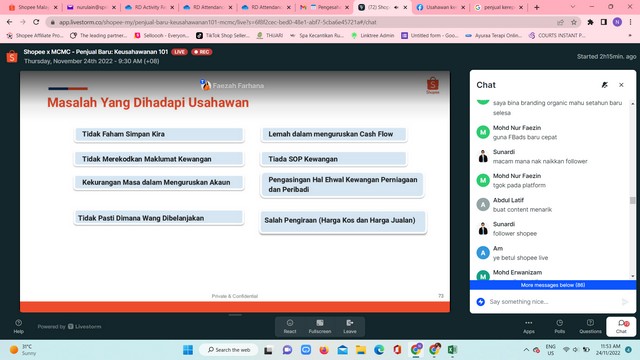Image resolution: width=640 pixels, height=360 pixels.
Task: Expand hidden bookmarks chevron in bookmarks bar
Action: point(630,36)
